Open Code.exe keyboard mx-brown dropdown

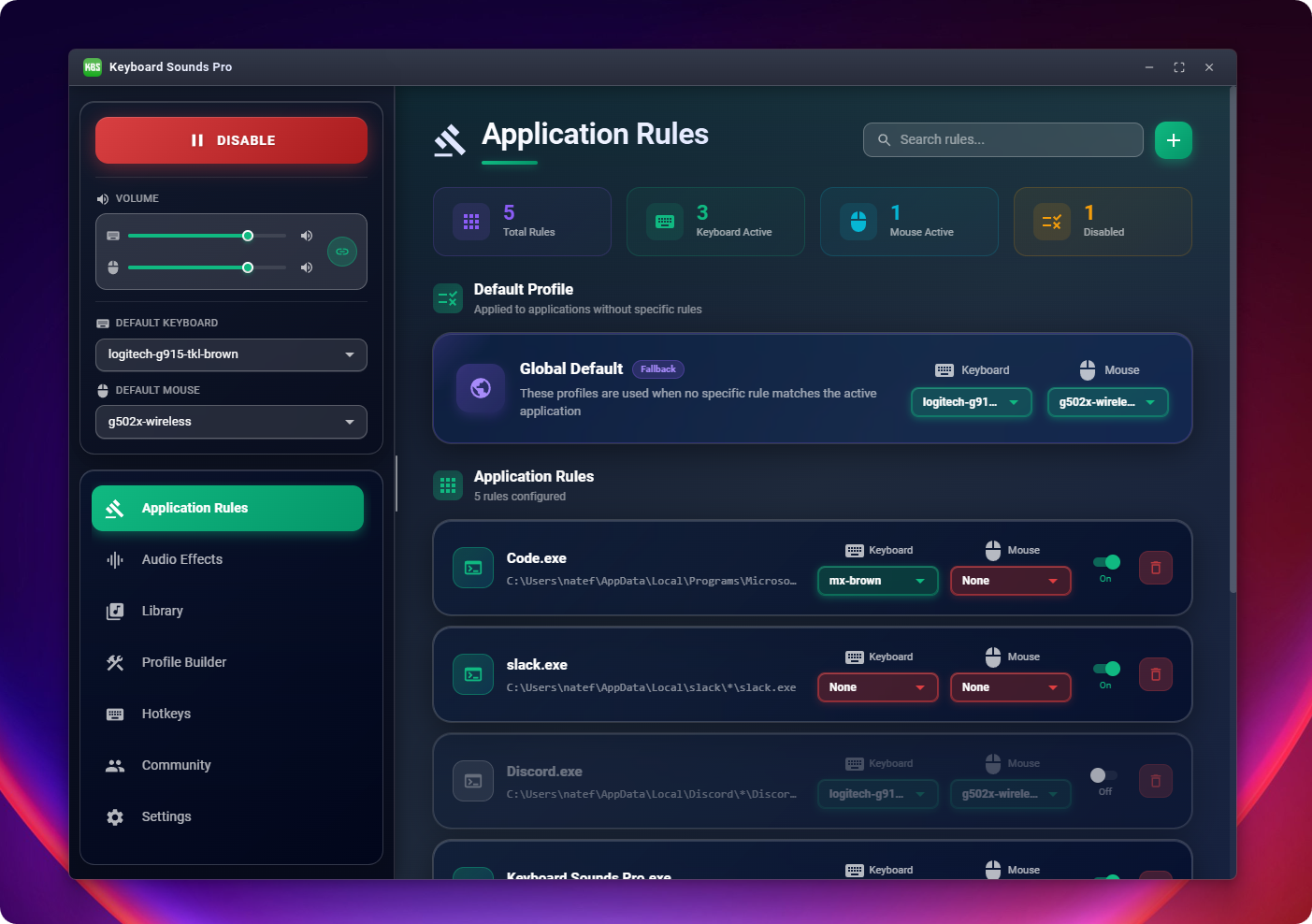[x=876, y=581]
